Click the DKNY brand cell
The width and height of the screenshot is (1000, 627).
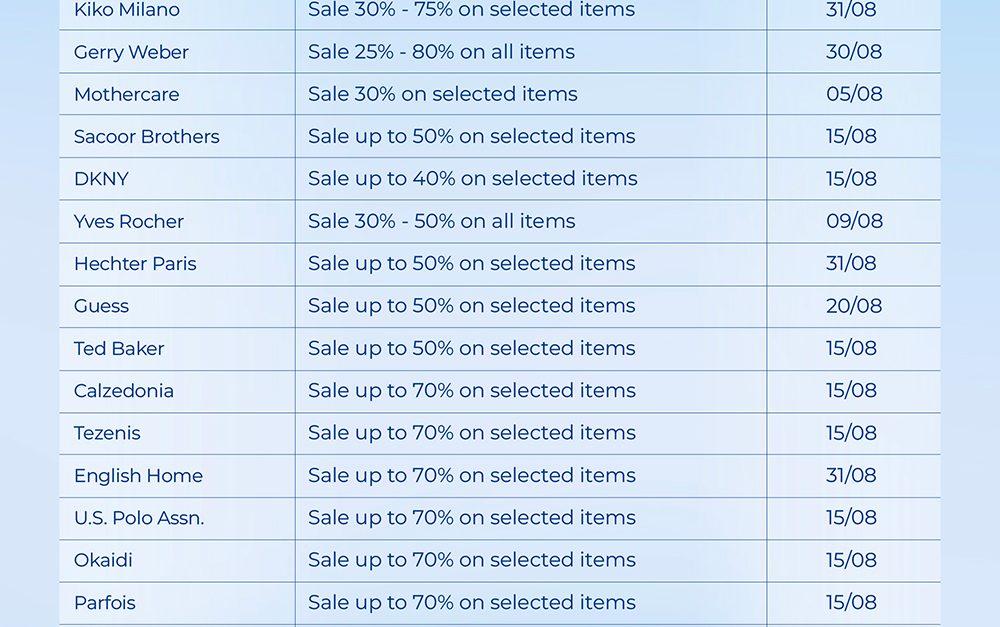coord(102,179)
